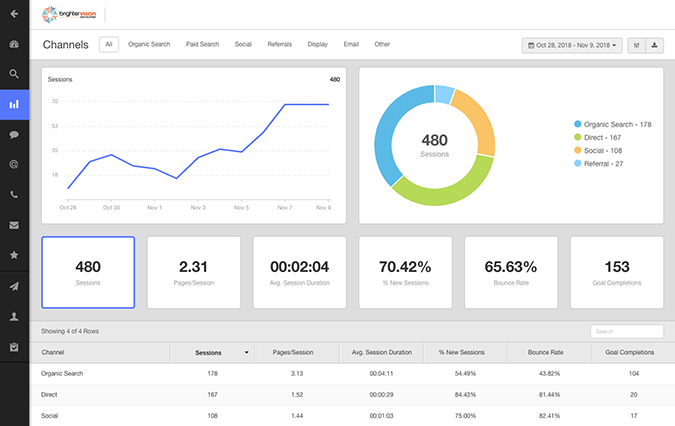Click the Sessions column sort arrow

(x=247, y=353)
